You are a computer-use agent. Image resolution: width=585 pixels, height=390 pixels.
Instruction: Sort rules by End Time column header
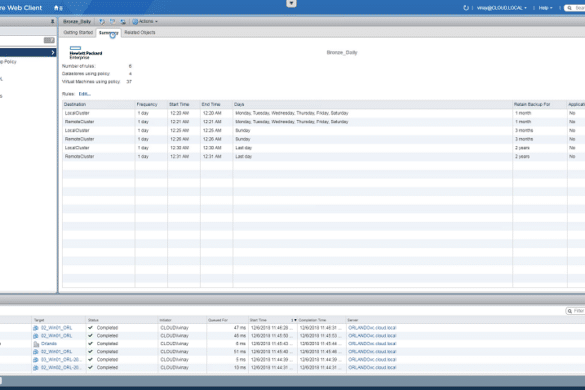click(x=216, y=104)
